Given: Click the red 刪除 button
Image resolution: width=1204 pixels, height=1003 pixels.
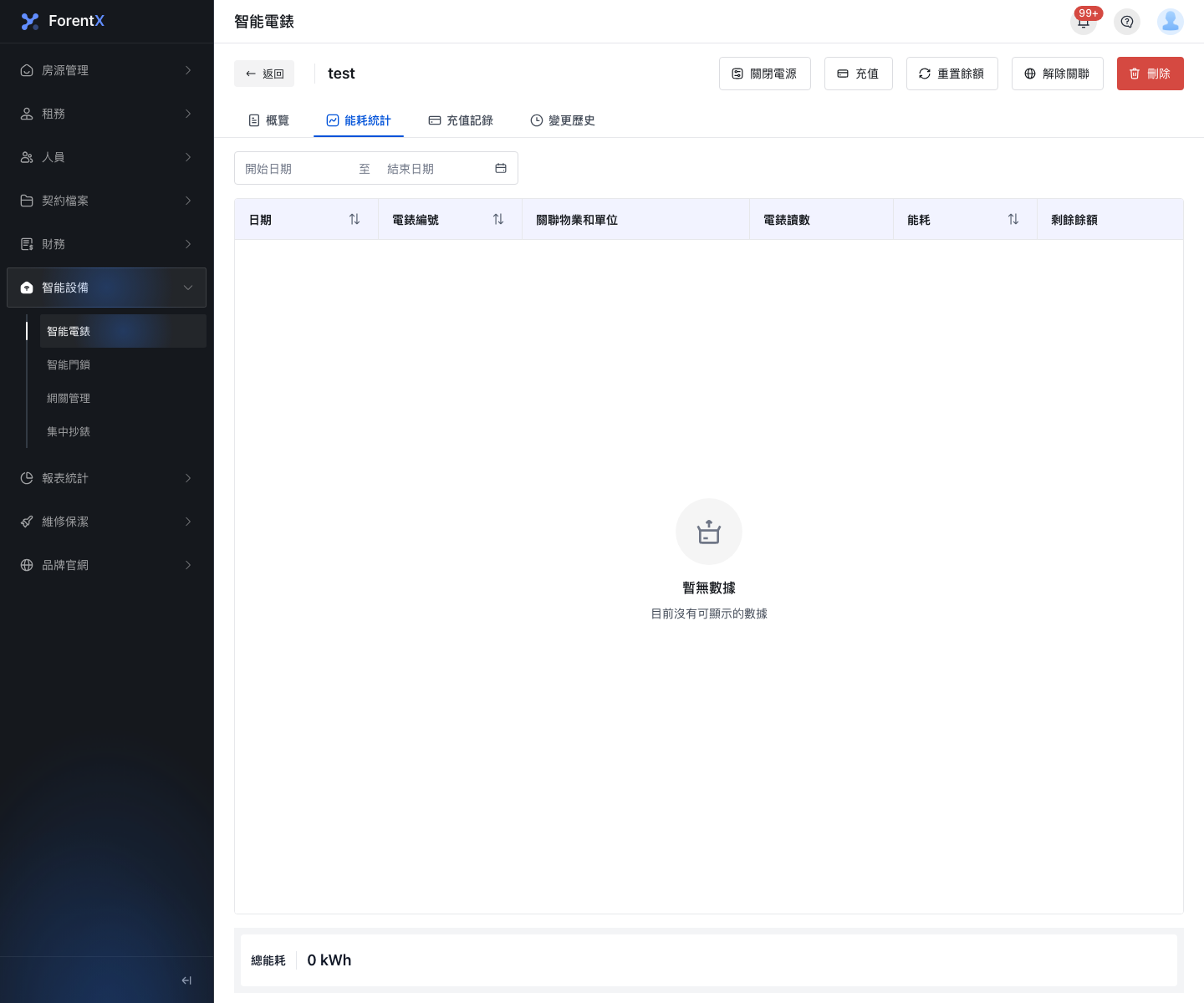Looking at the screenshot, I should tap(1150, 74).
